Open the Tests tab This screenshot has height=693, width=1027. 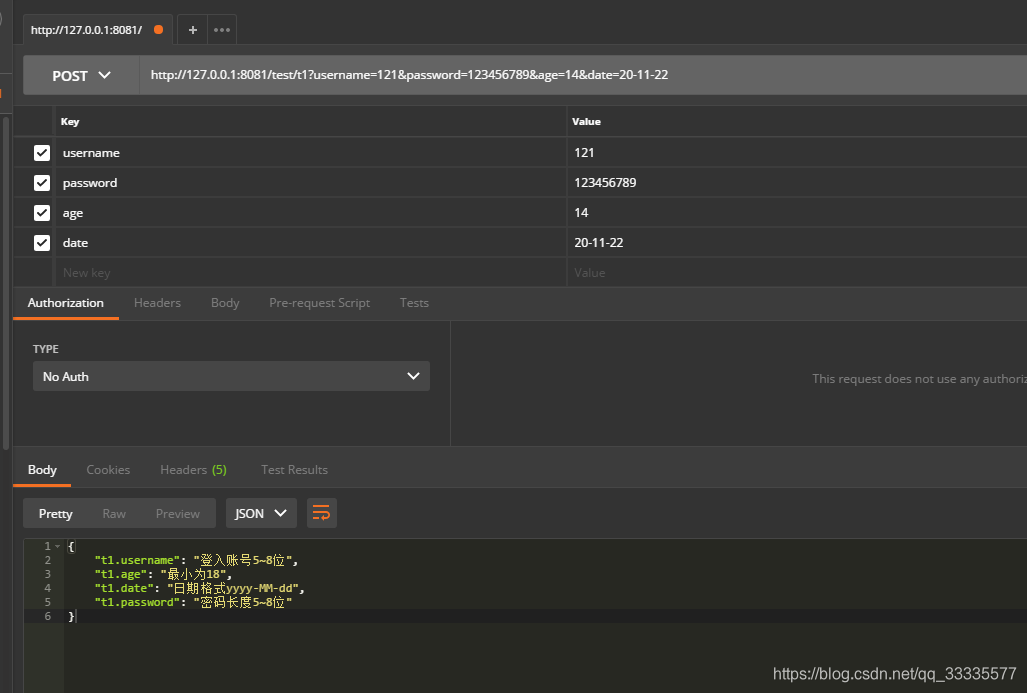[414, 302]
